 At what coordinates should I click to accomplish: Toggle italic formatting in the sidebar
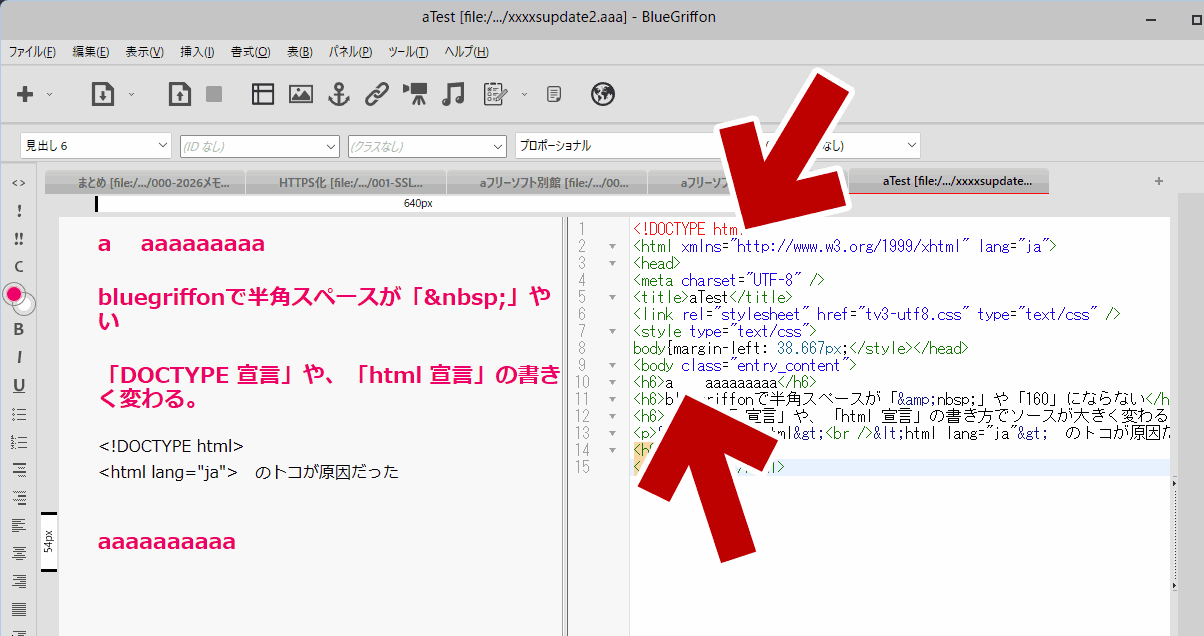(18, 357)
